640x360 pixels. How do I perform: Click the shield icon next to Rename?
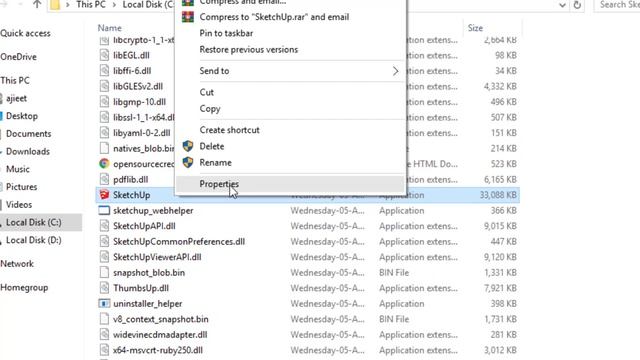pyautogui.click(x=188, y=162)
